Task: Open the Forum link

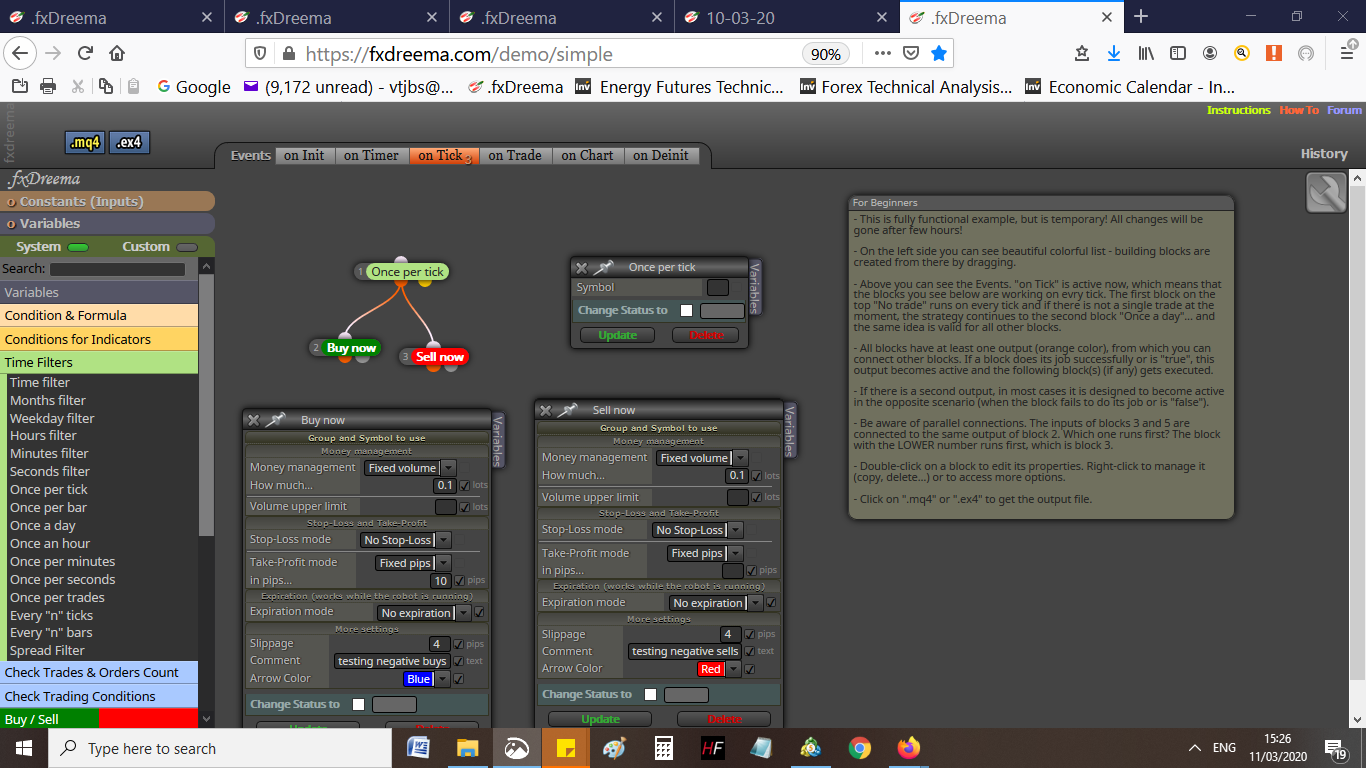Action: 1344,110
